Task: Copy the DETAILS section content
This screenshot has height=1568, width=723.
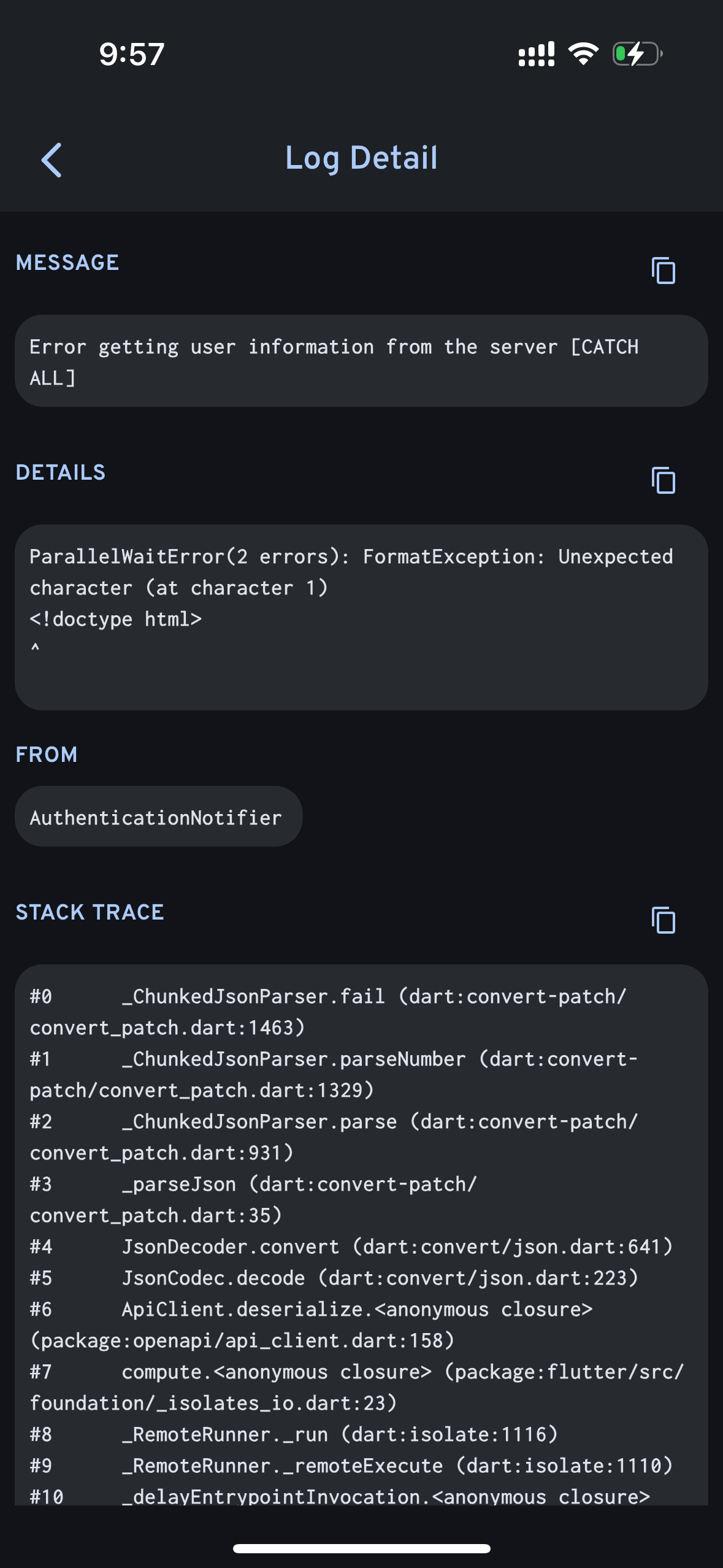Action: click(x=663, y=480)
